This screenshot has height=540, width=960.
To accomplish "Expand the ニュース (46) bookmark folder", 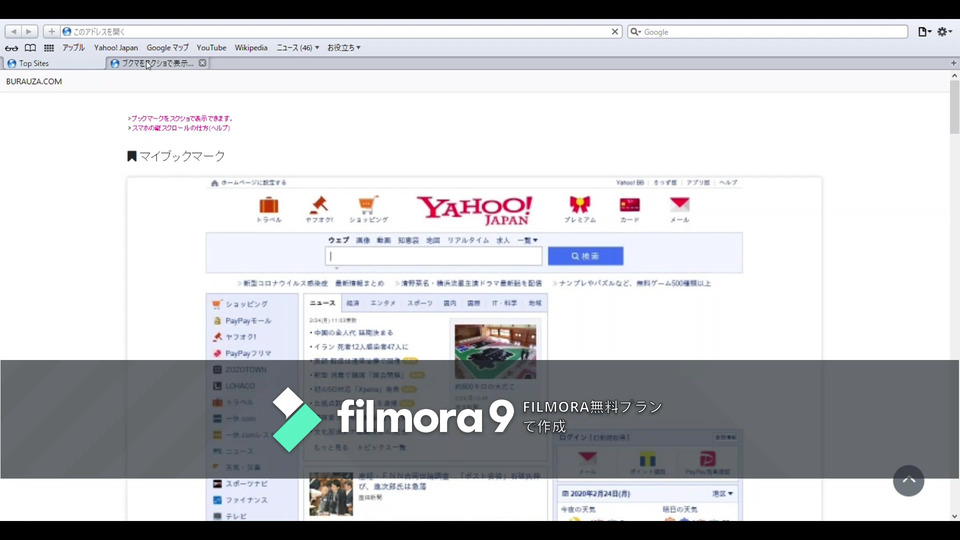I will point(298,48).
